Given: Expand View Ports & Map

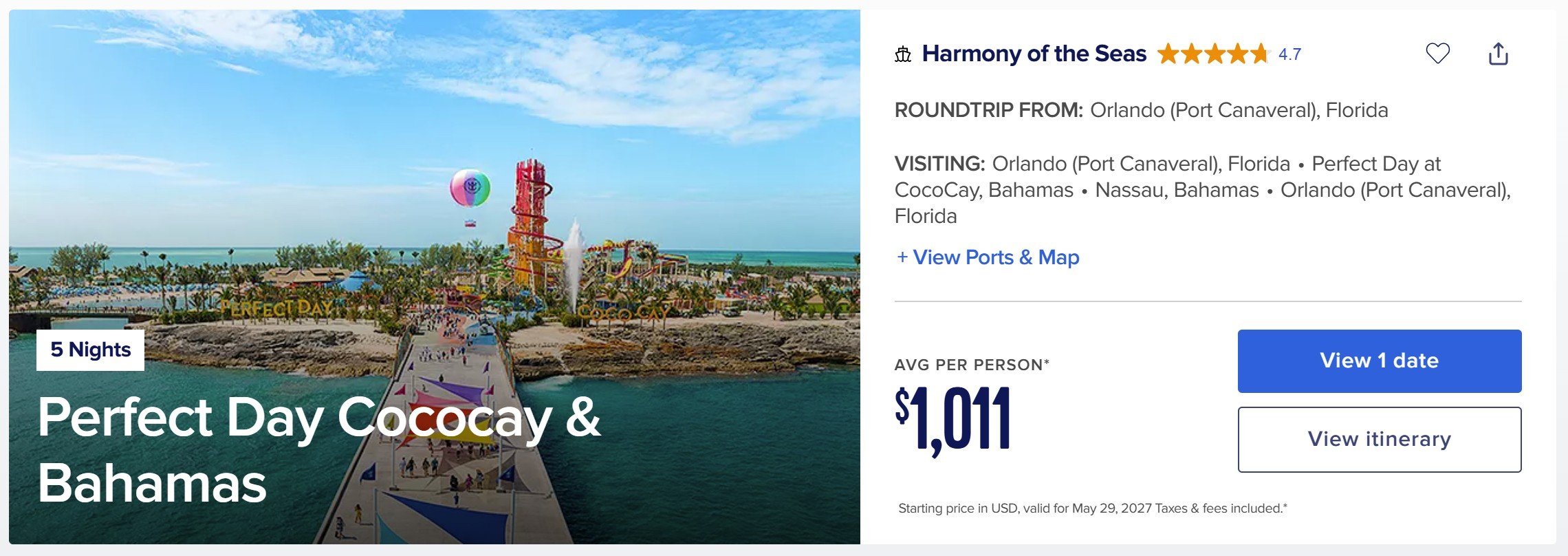Looking at the screenshot, I should coord(988,257).
